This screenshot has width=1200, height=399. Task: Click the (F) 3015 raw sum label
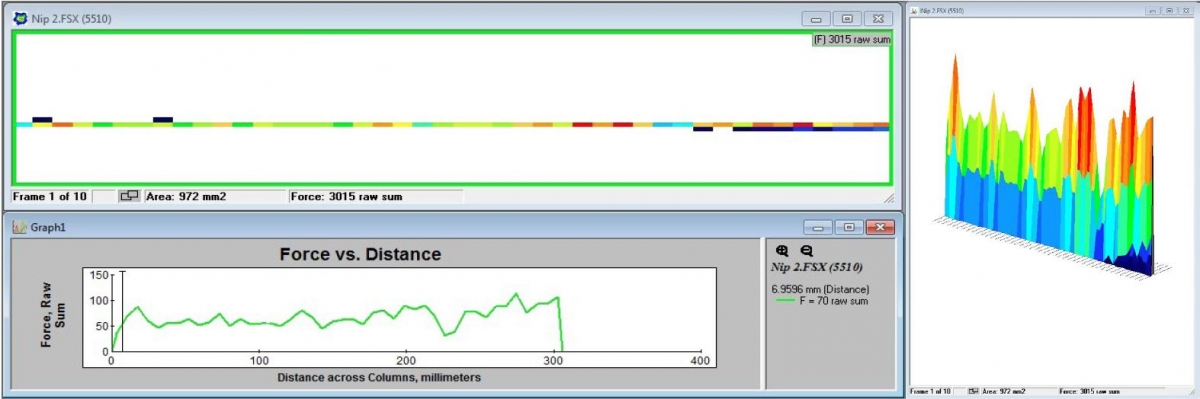click(x=851, y=39)
